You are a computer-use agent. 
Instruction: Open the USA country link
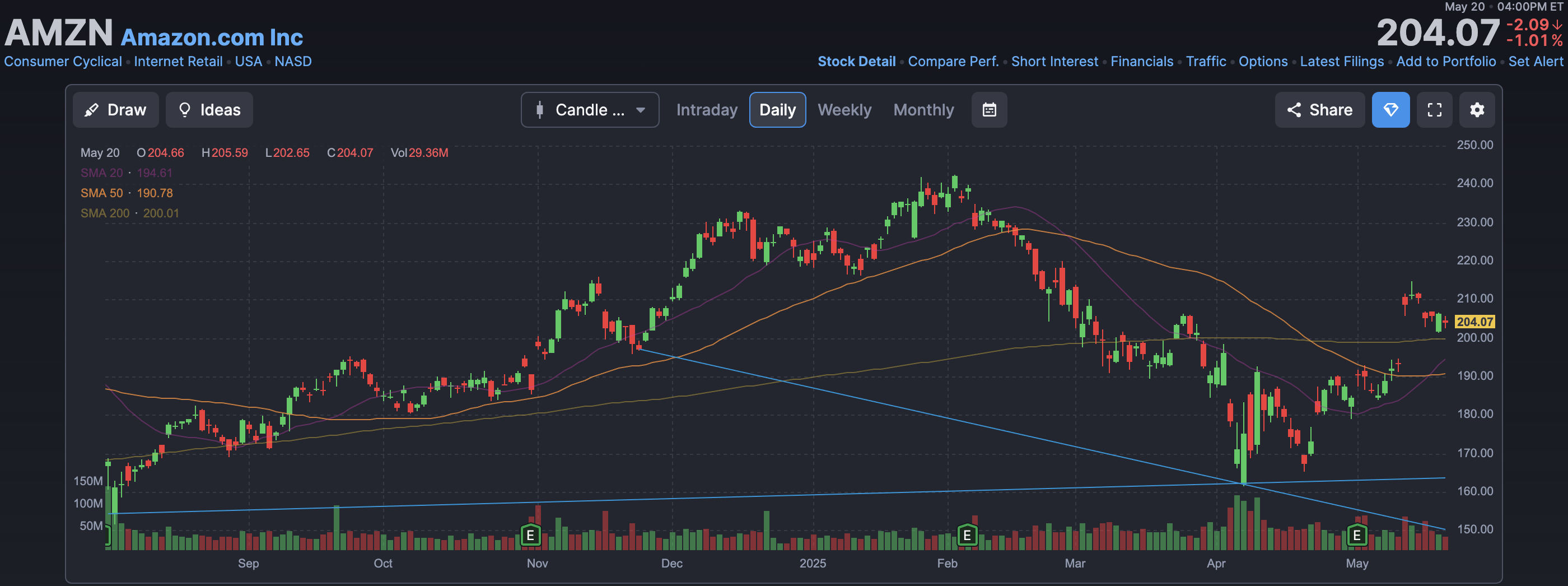(x=248, y=62)
